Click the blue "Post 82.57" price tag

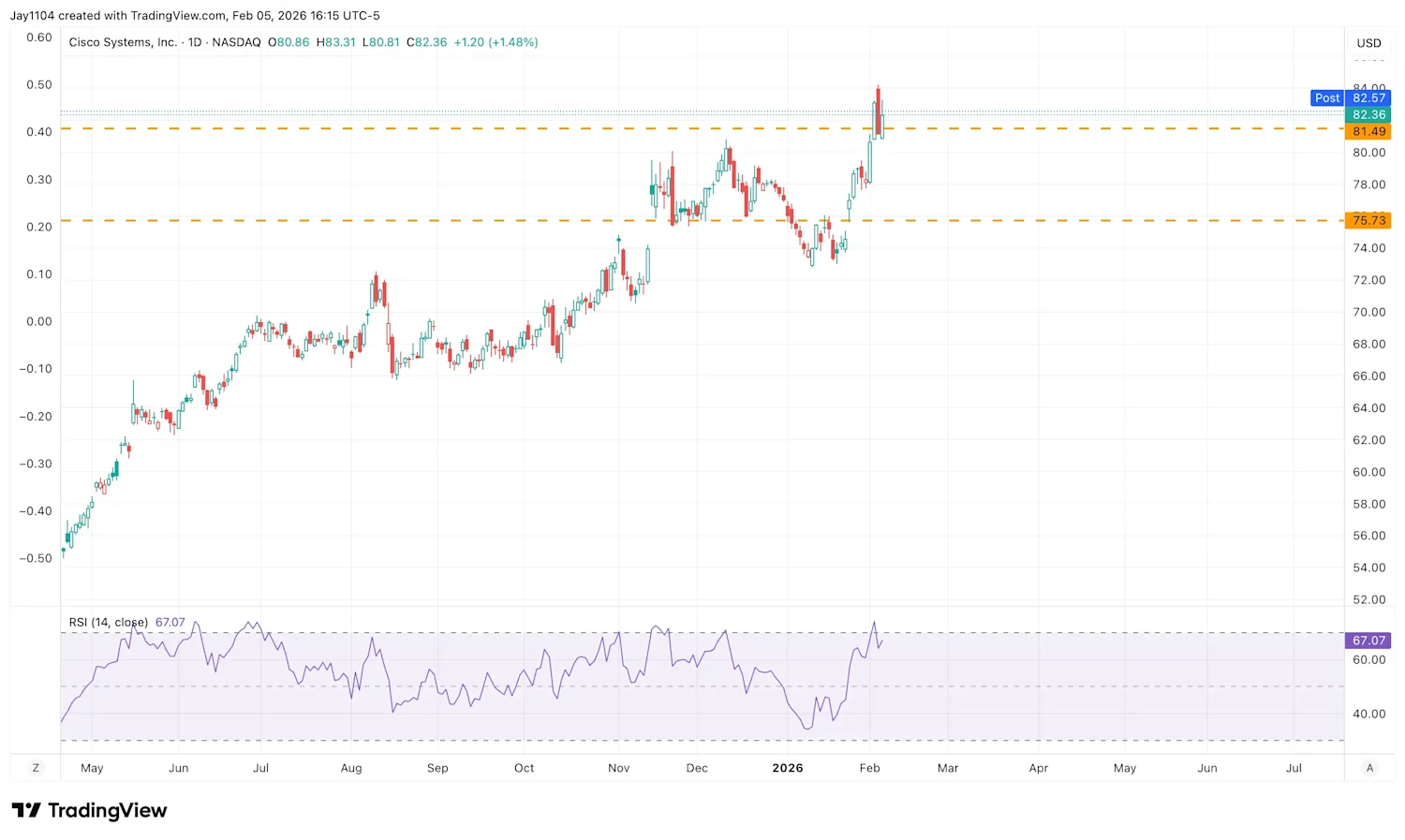point(1351,98)
